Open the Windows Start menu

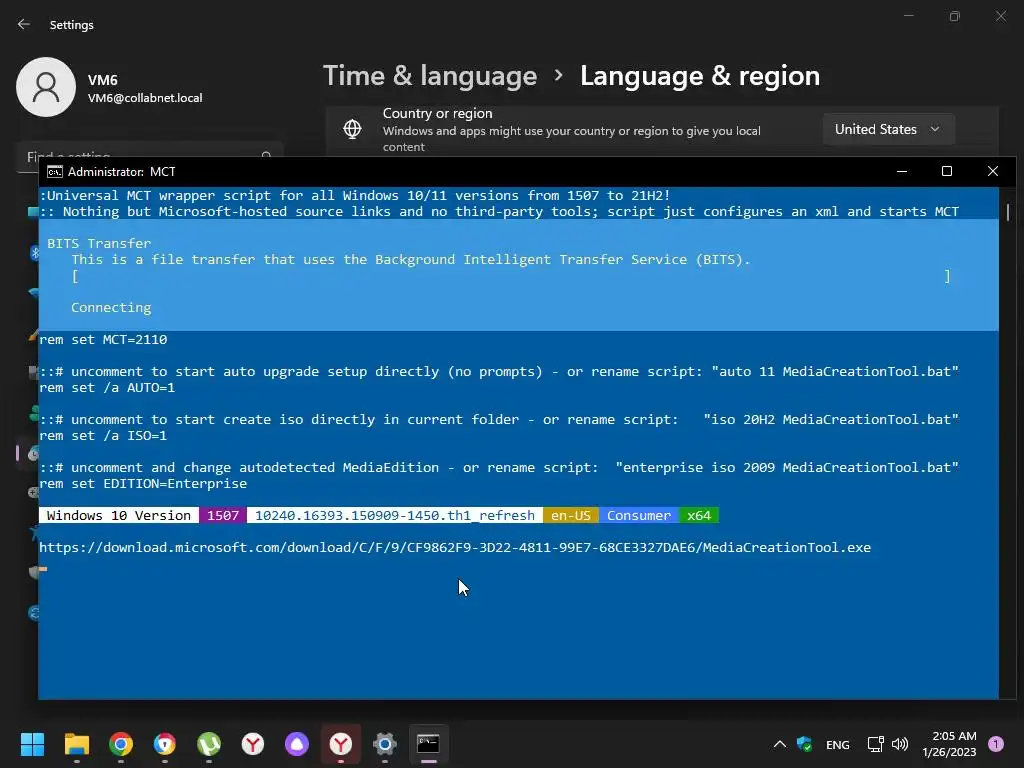pyautogui.click(x=32, y=744)
